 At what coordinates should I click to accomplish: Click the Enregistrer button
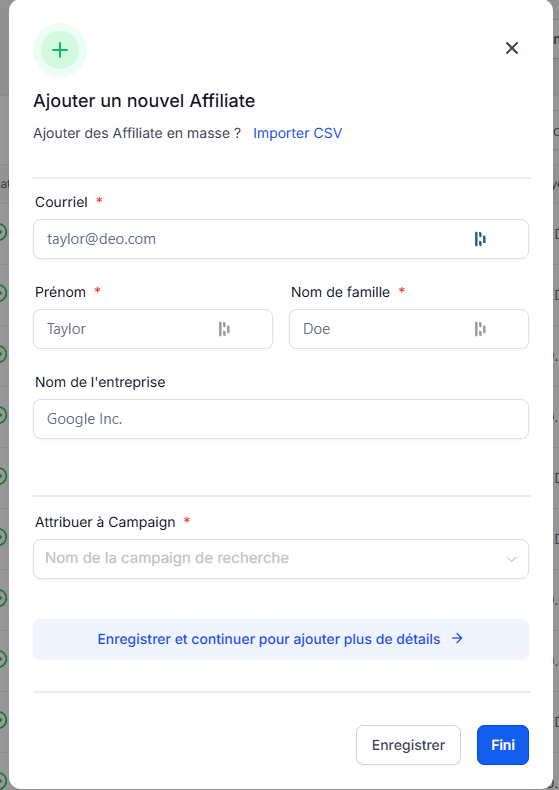pyautogui.click(x=408, y=745)
